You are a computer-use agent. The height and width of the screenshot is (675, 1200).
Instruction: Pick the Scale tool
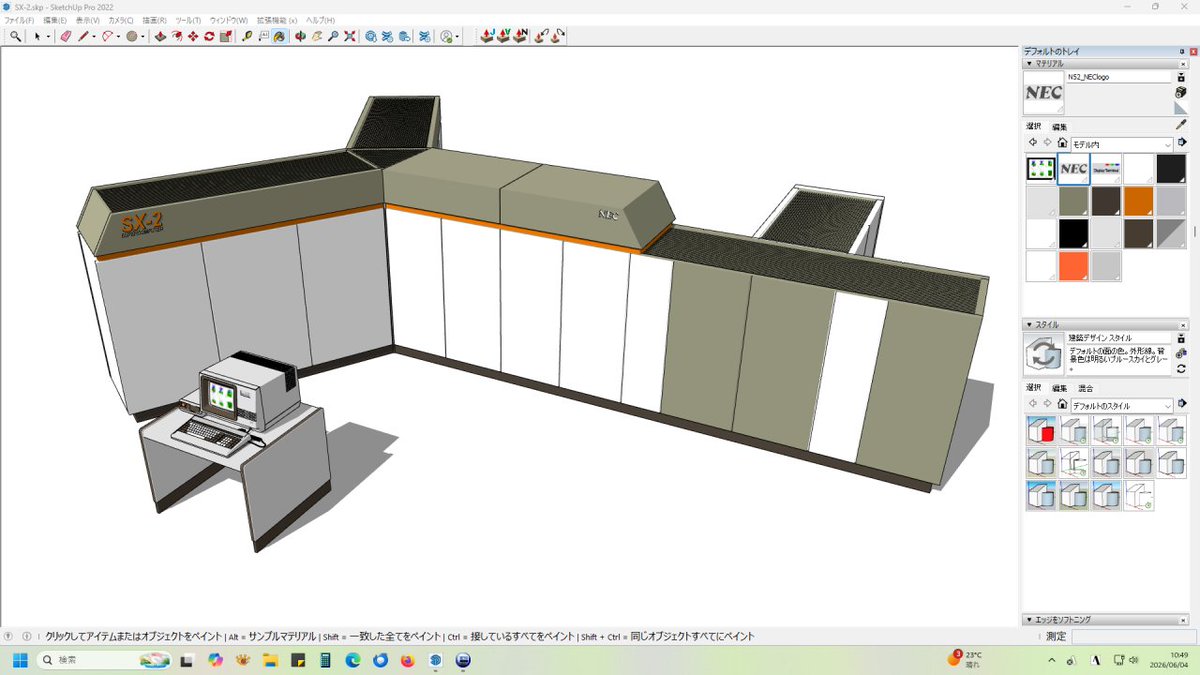tap(225, 36)
